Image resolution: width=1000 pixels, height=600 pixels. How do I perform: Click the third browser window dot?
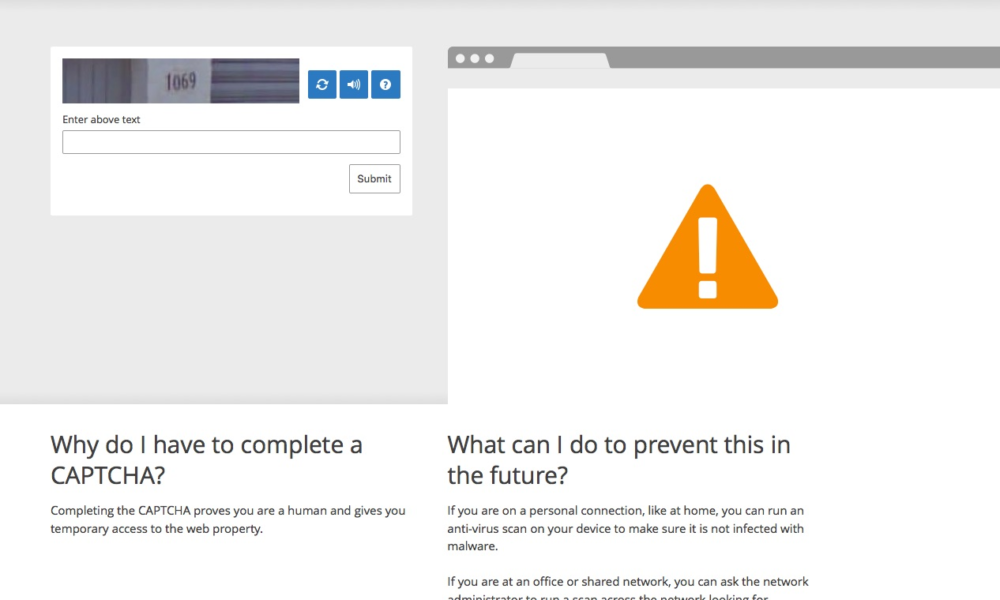[x=487, y=58]
